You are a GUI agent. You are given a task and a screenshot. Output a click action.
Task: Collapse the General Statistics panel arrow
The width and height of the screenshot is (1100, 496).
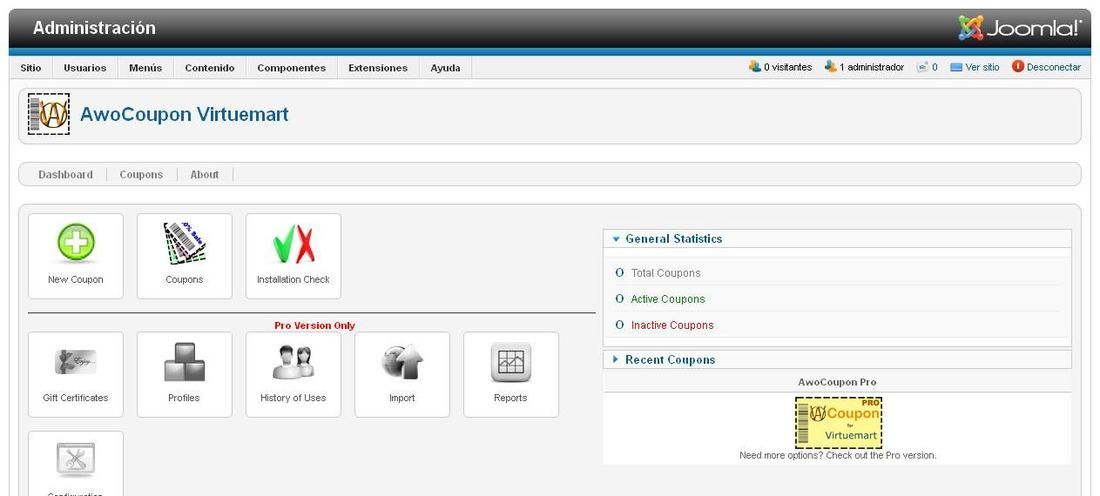coord(616,239)
